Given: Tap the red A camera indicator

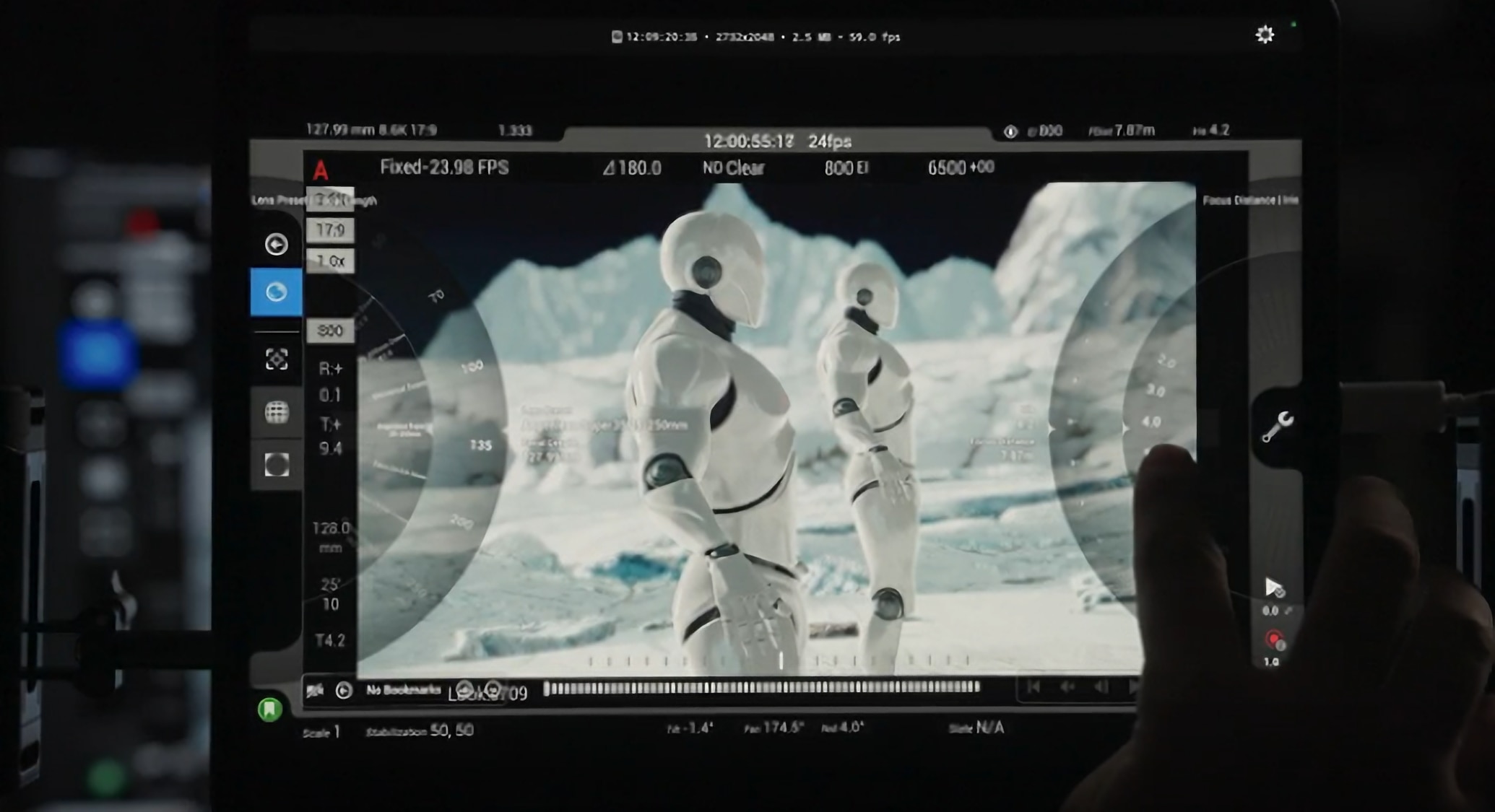Looking at the screenshot, I should (x=321, y=170).
